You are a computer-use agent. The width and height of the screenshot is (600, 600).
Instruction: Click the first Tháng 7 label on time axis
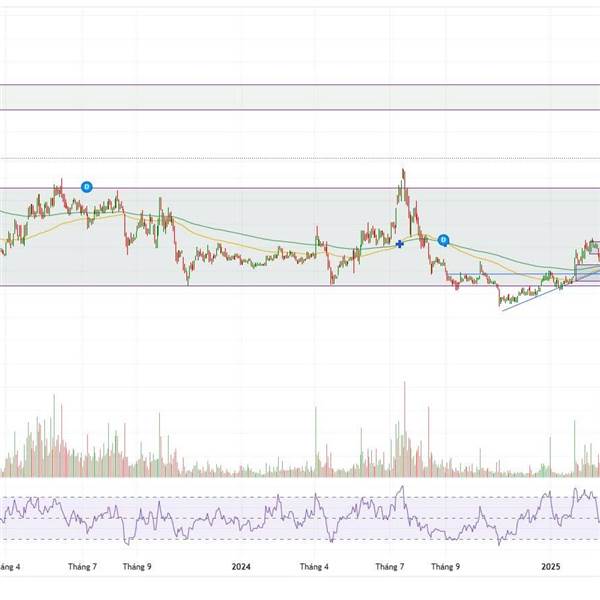[82, 566]
